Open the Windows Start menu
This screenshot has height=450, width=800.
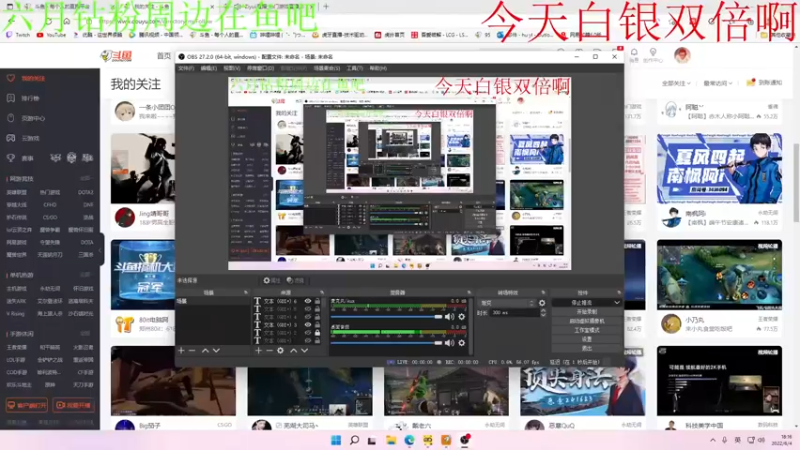(336, 440)
